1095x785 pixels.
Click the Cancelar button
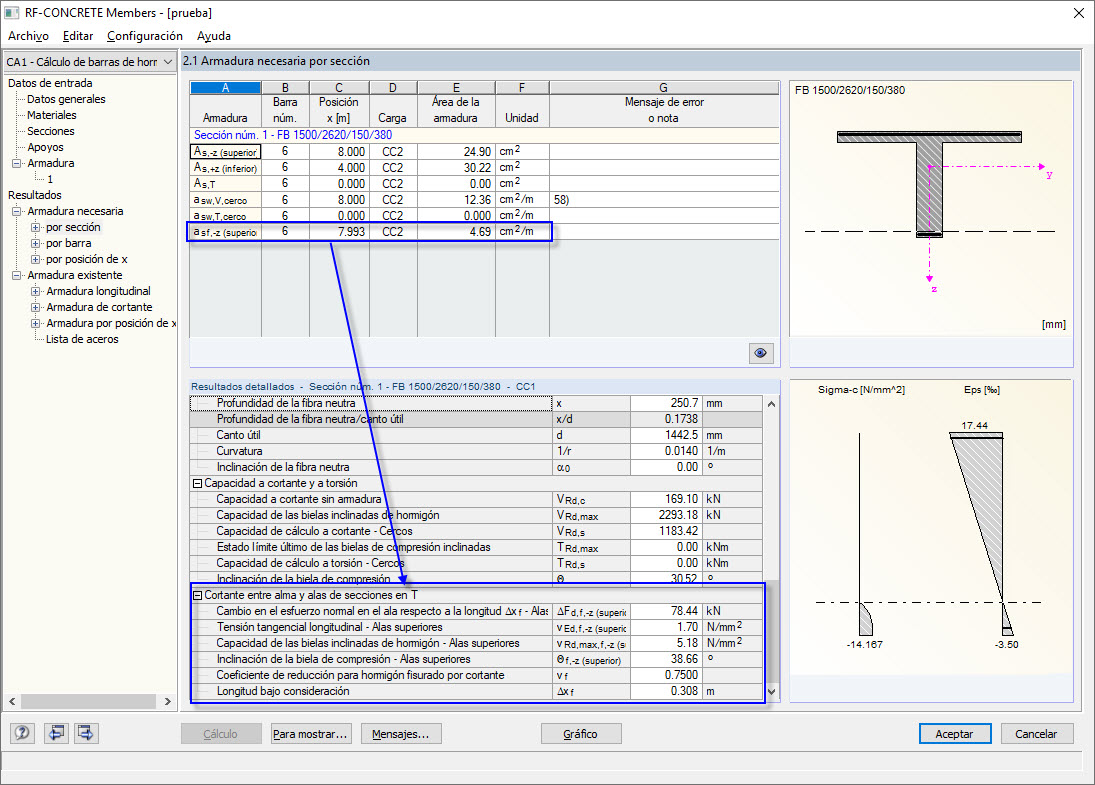click(x=1036, y=734)
